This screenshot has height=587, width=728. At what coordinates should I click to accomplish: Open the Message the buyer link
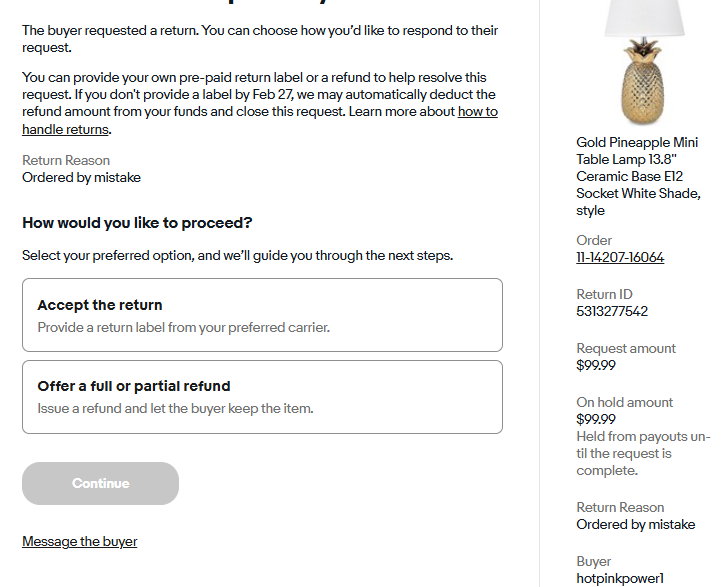(80, 542)
